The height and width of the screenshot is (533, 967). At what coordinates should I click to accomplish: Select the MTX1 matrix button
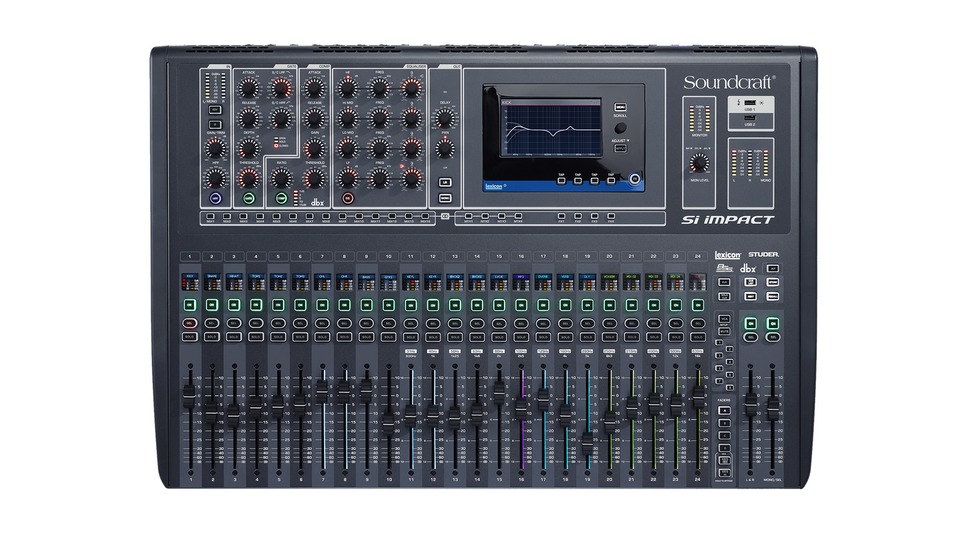tap(470, 216)
